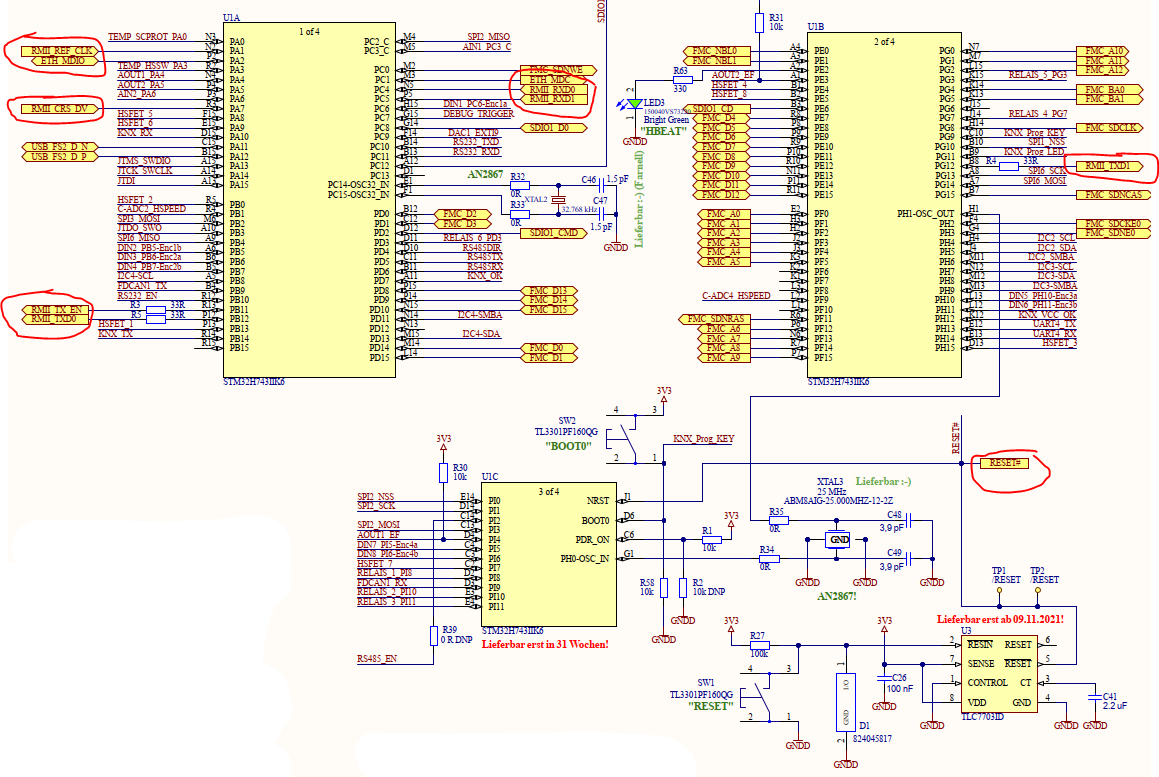Click the "2 of 4" sheet designator on U1B

coord(885,44)
